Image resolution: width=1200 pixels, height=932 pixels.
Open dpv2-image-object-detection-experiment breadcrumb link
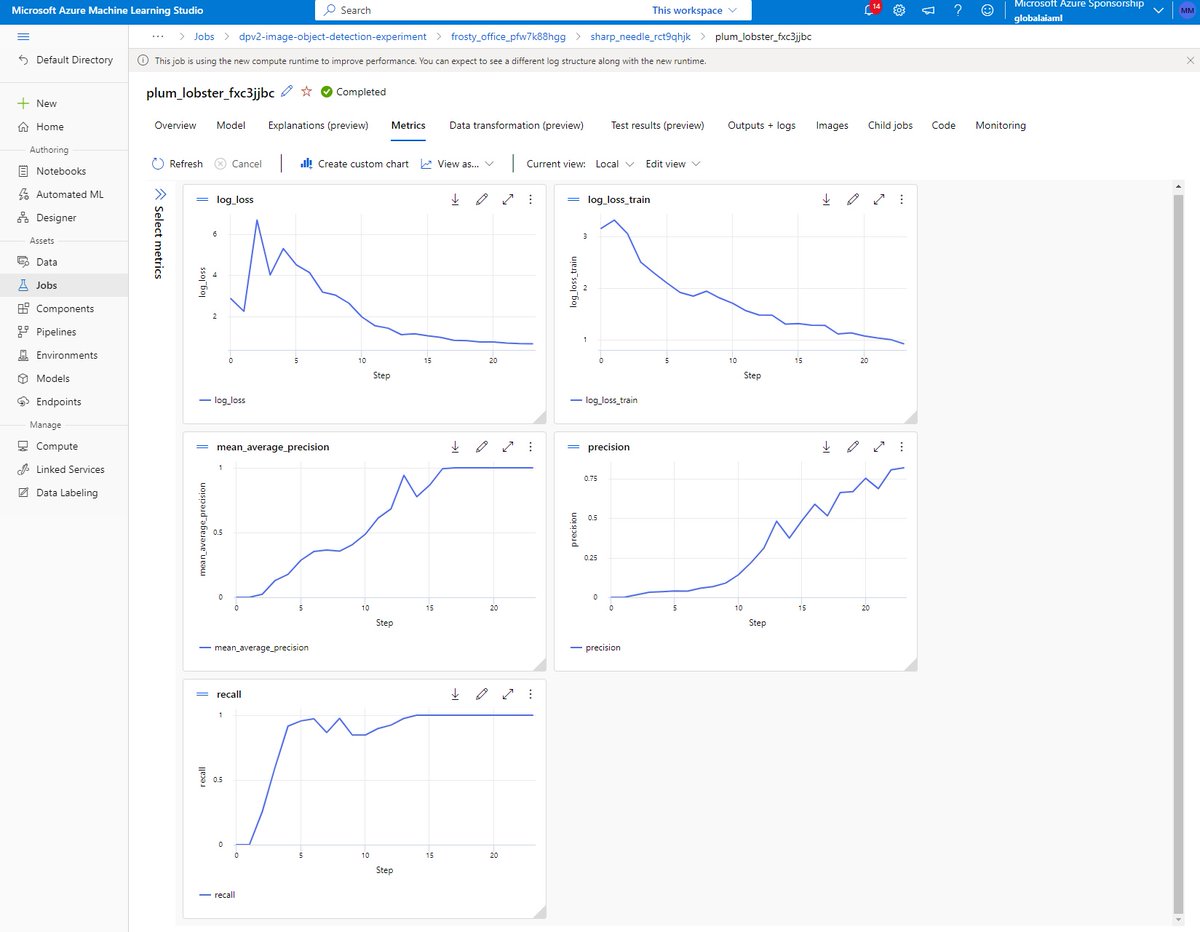333,36
